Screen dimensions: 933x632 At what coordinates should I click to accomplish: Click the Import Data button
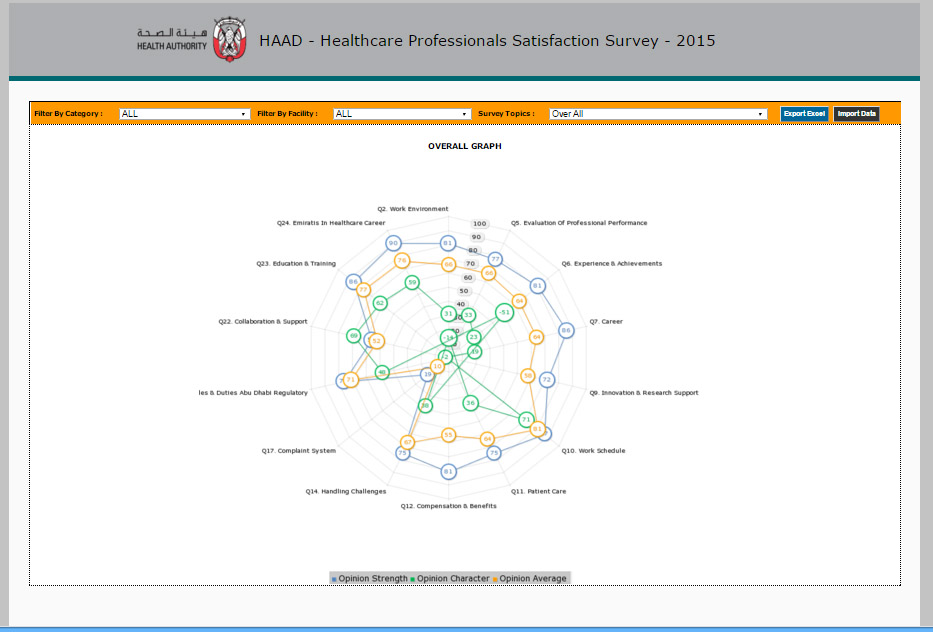point(856,114)
